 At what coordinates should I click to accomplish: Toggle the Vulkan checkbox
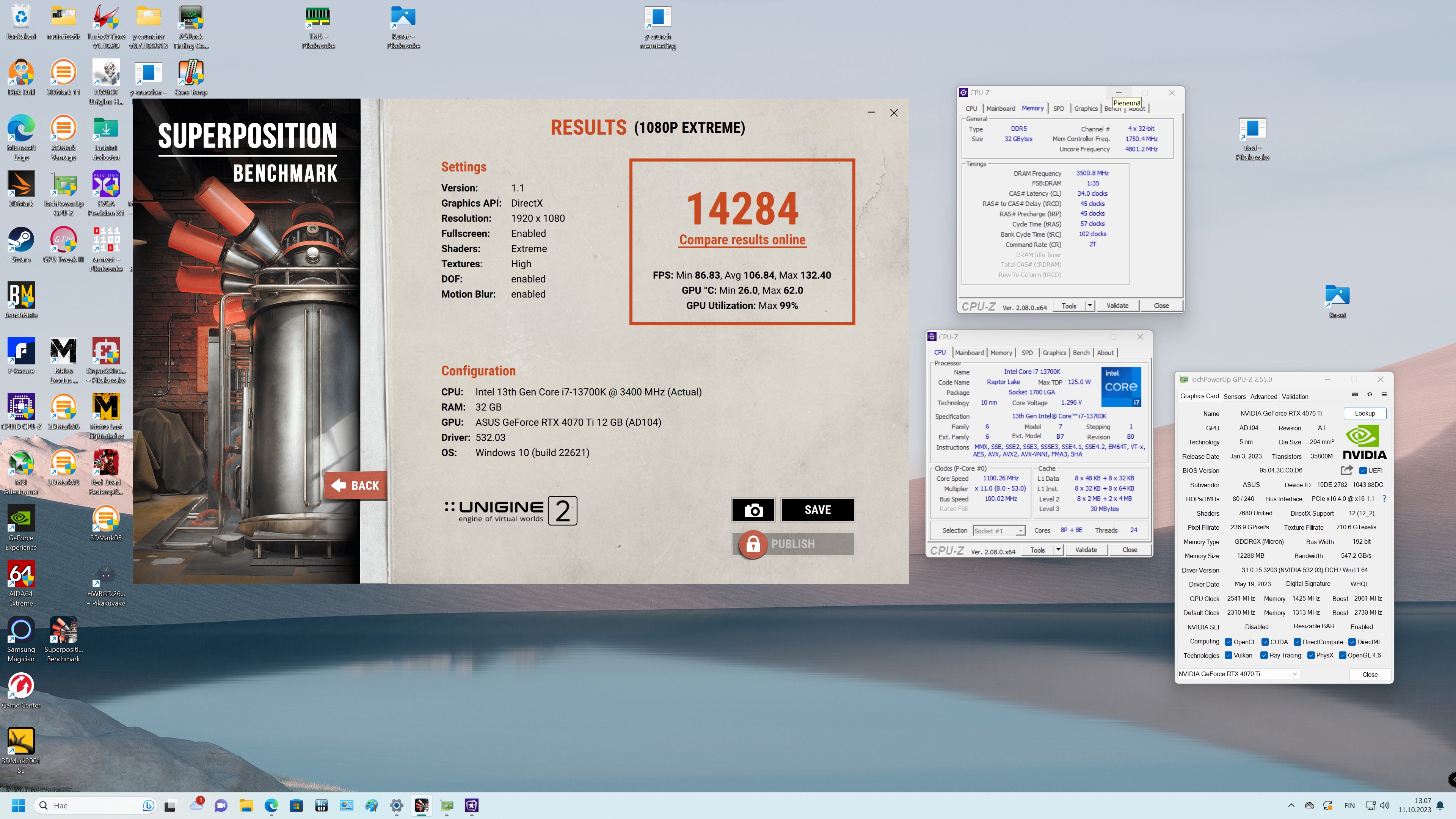pos(1228,655)
